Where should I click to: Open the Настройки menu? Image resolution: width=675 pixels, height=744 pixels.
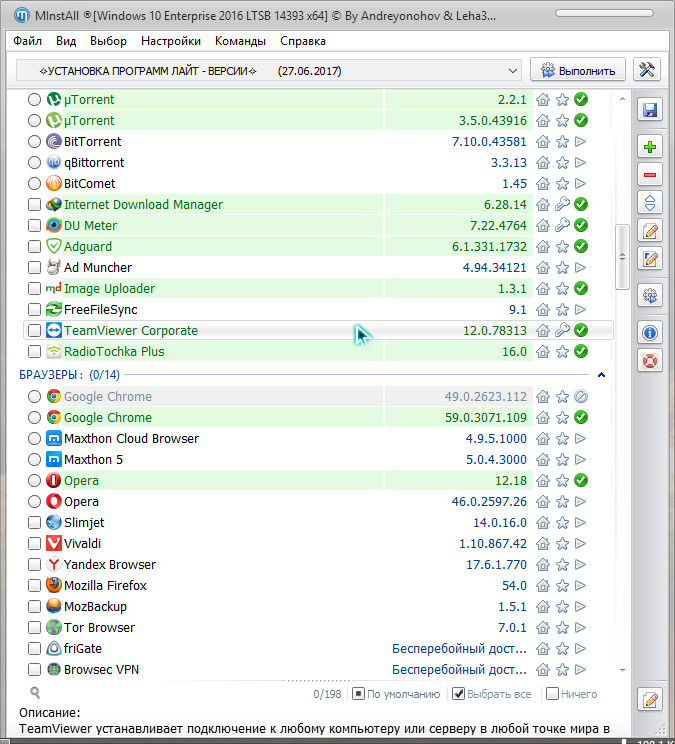click(x=171, y=41)
